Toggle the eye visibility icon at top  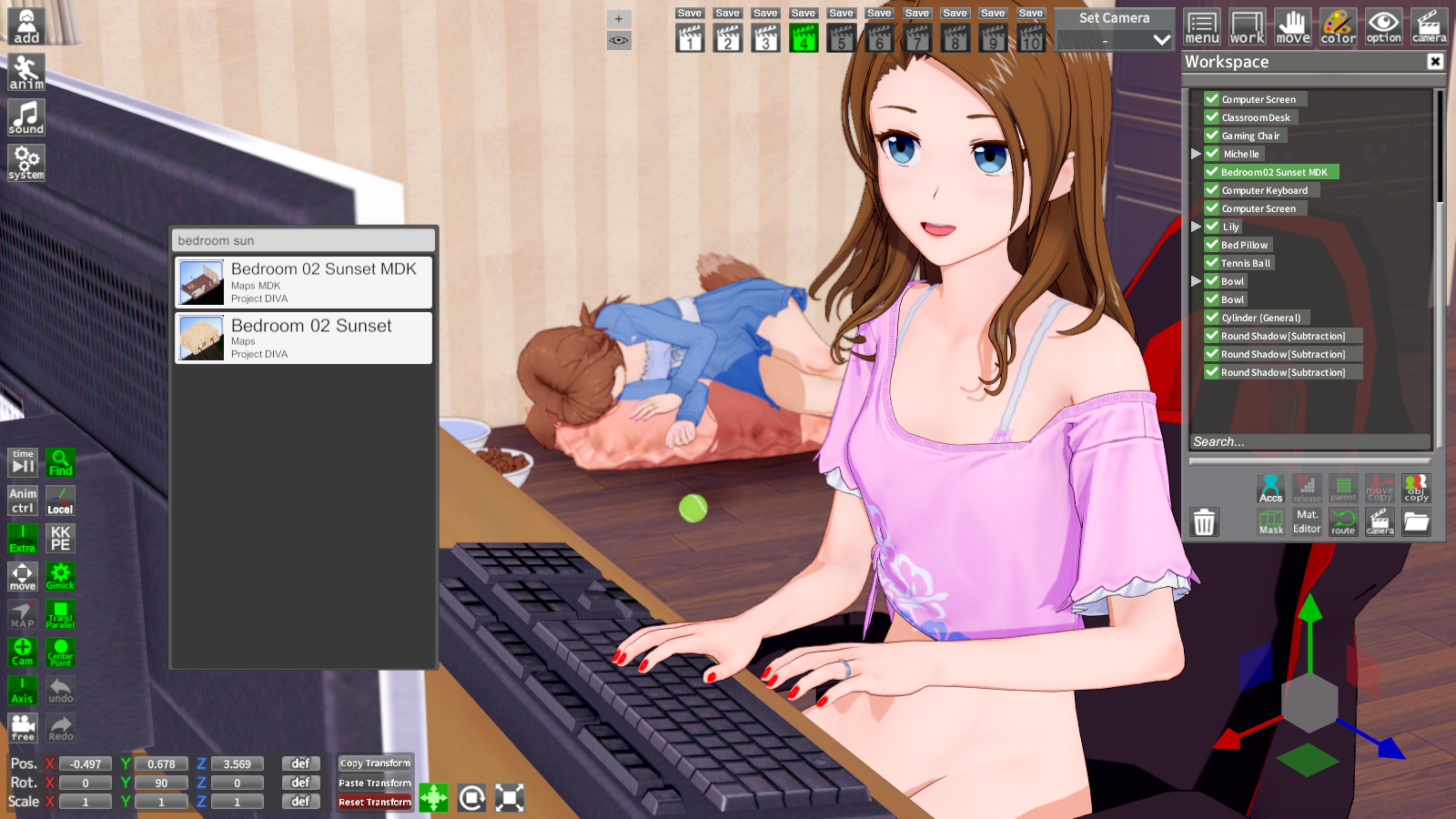tap(619, 41)
